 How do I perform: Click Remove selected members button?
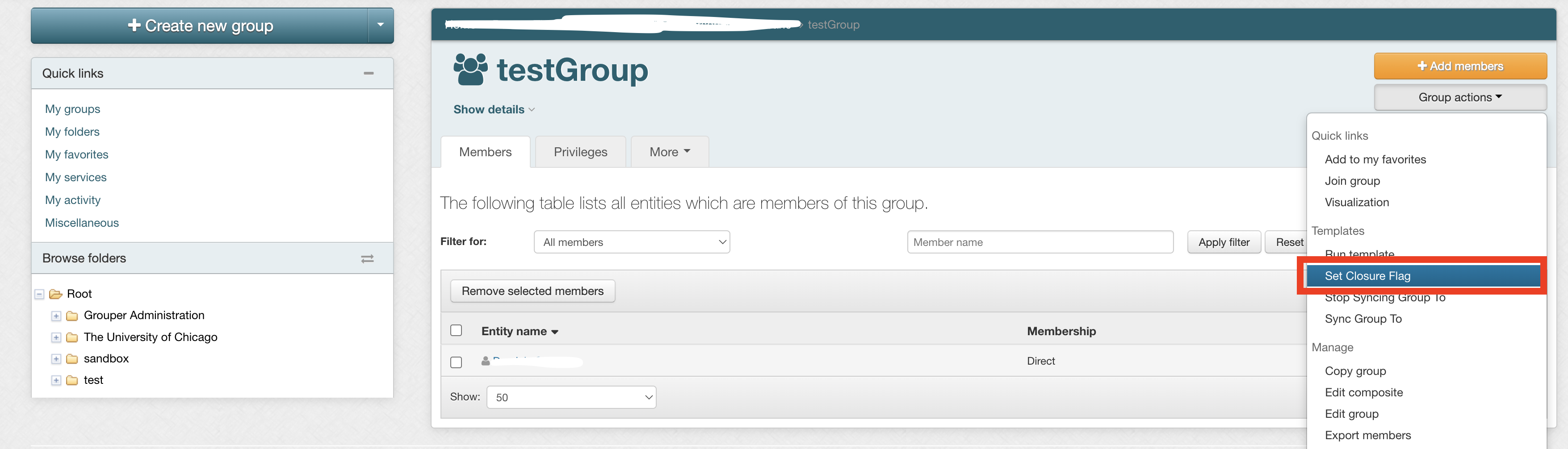point(532,291)
